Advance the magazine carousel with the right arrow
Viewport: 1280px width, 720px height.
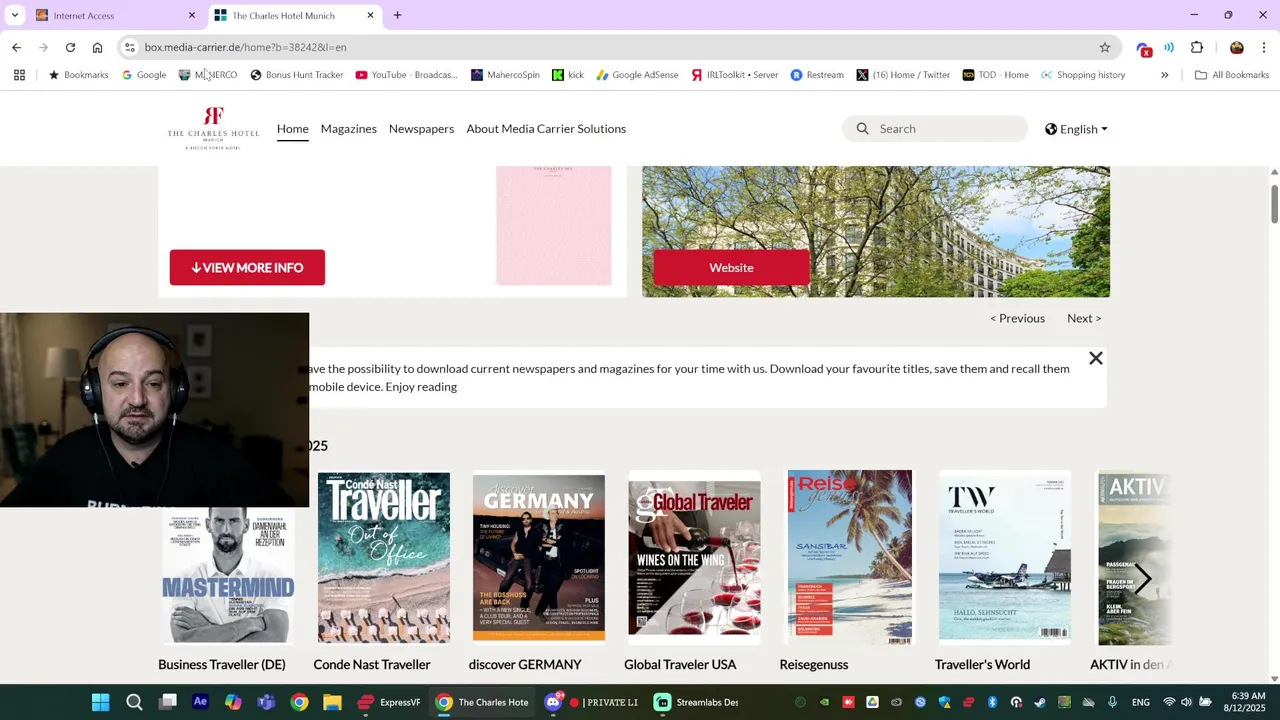(x=1142, y=578)
